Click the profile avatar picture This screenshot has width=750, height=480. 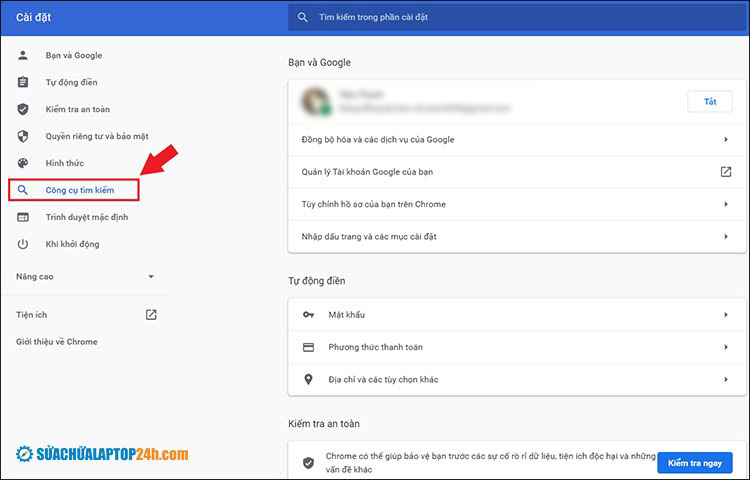[316, 101]
